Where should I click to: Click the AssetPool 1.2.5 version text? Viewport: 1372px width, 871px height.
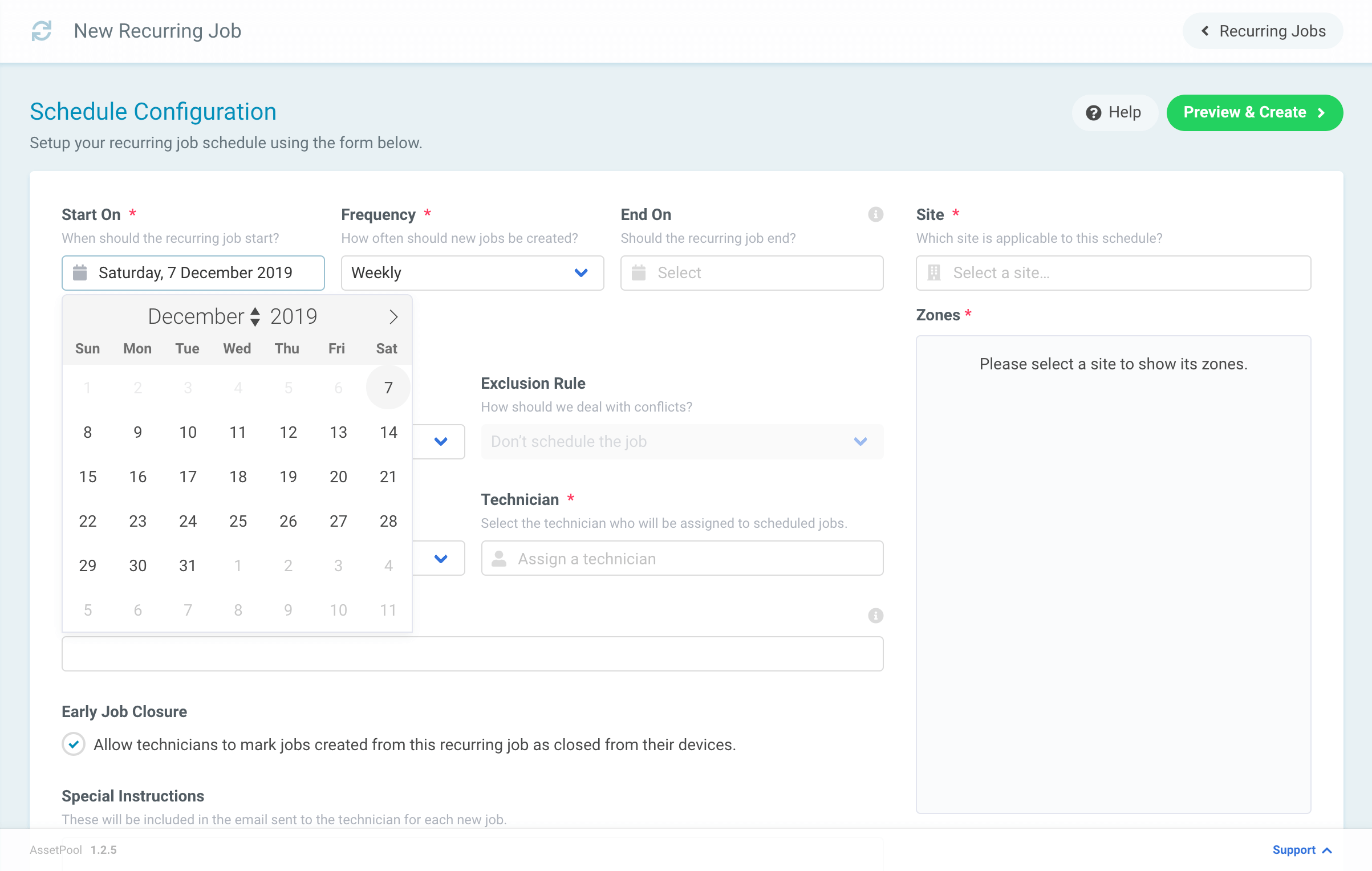74,850
